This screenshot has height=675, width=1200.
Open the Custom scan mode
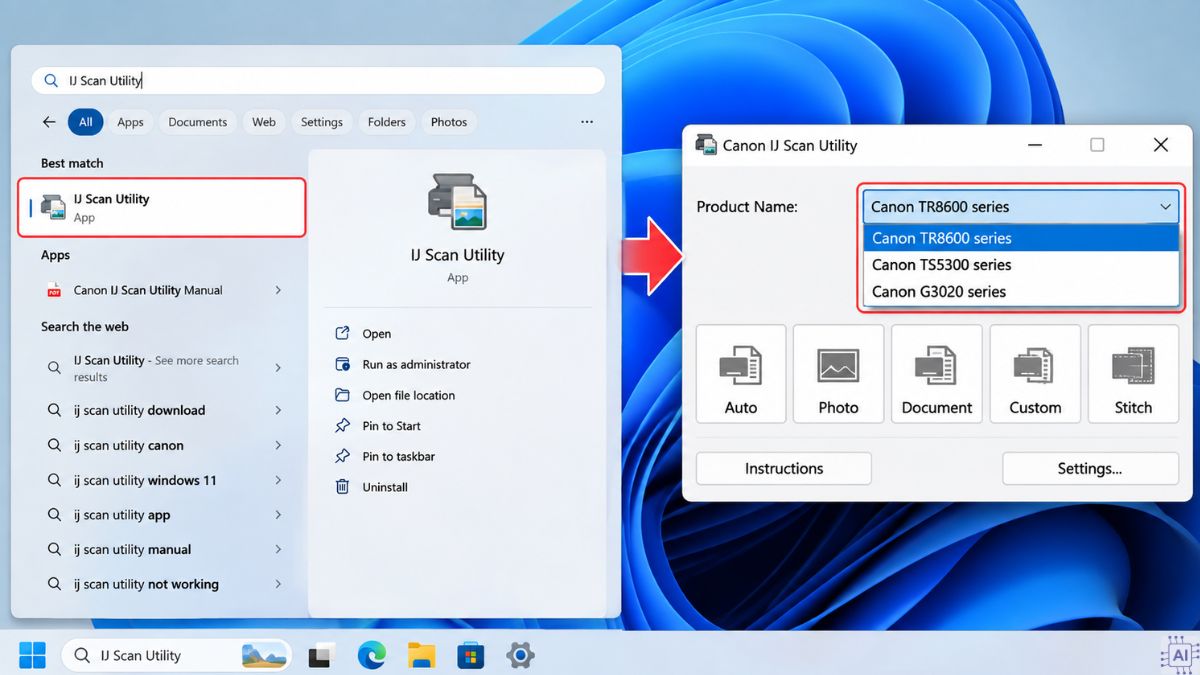tap(1035, 373)
